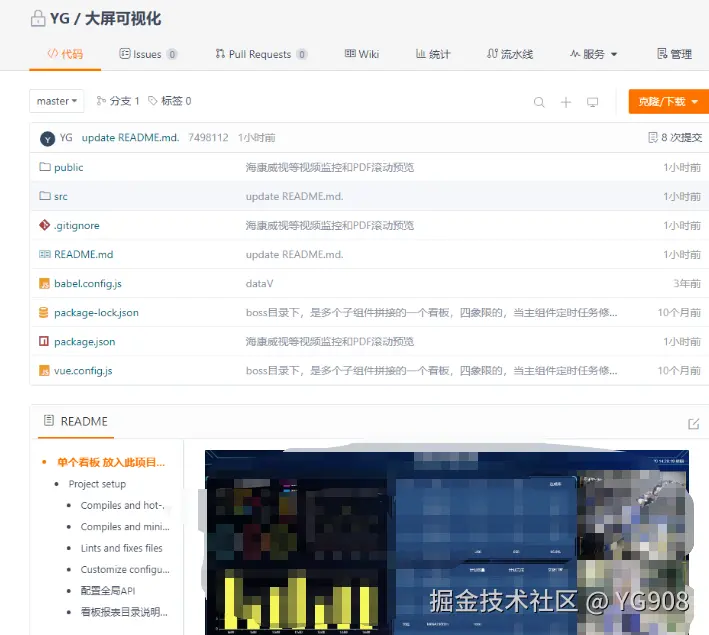Click the vue.config.js JS file icon
Screen dimensions: 709x635
pos(44,370)
